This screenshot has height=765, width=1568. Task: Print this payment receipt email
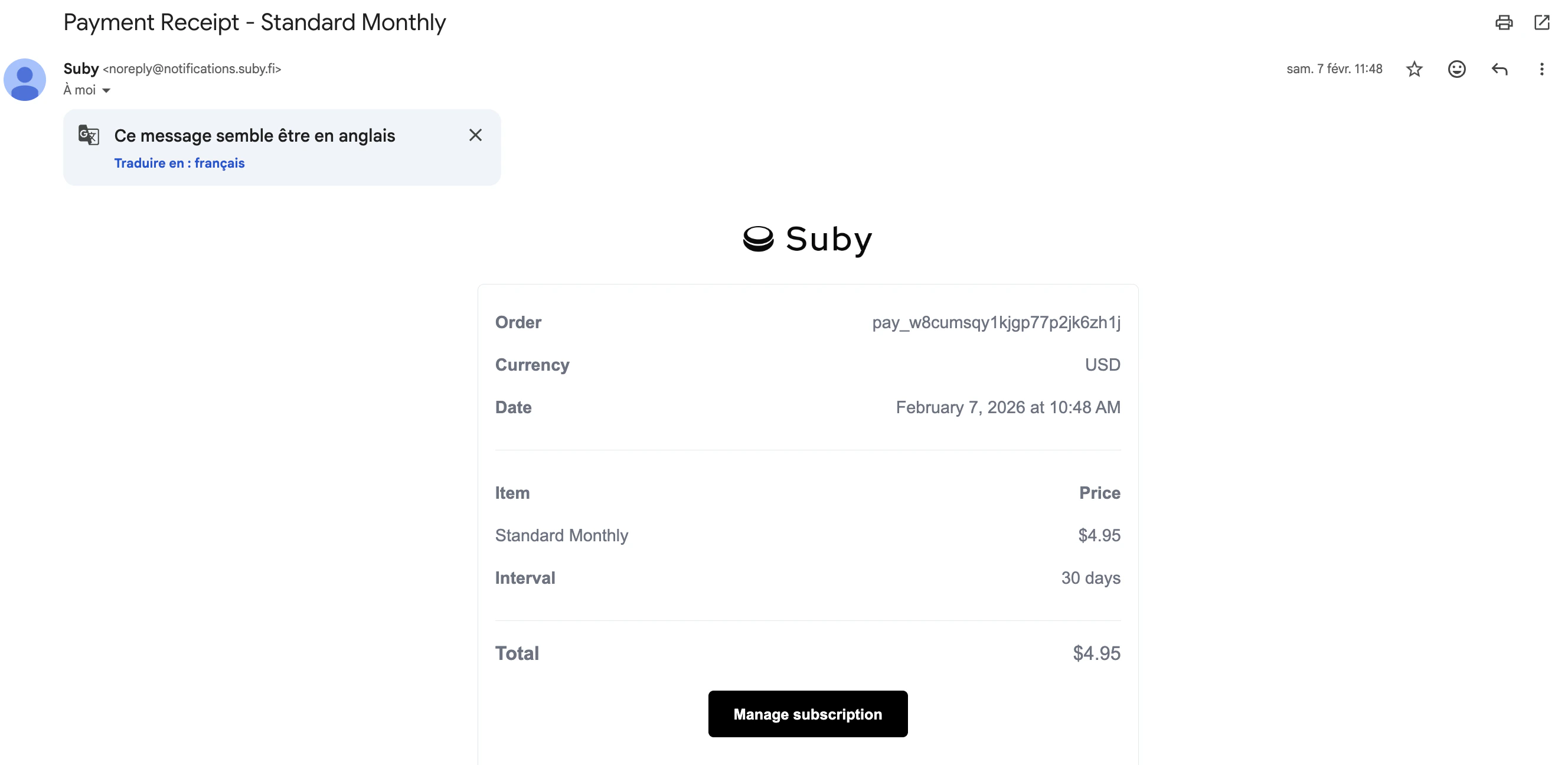[x=1504, y=22]
